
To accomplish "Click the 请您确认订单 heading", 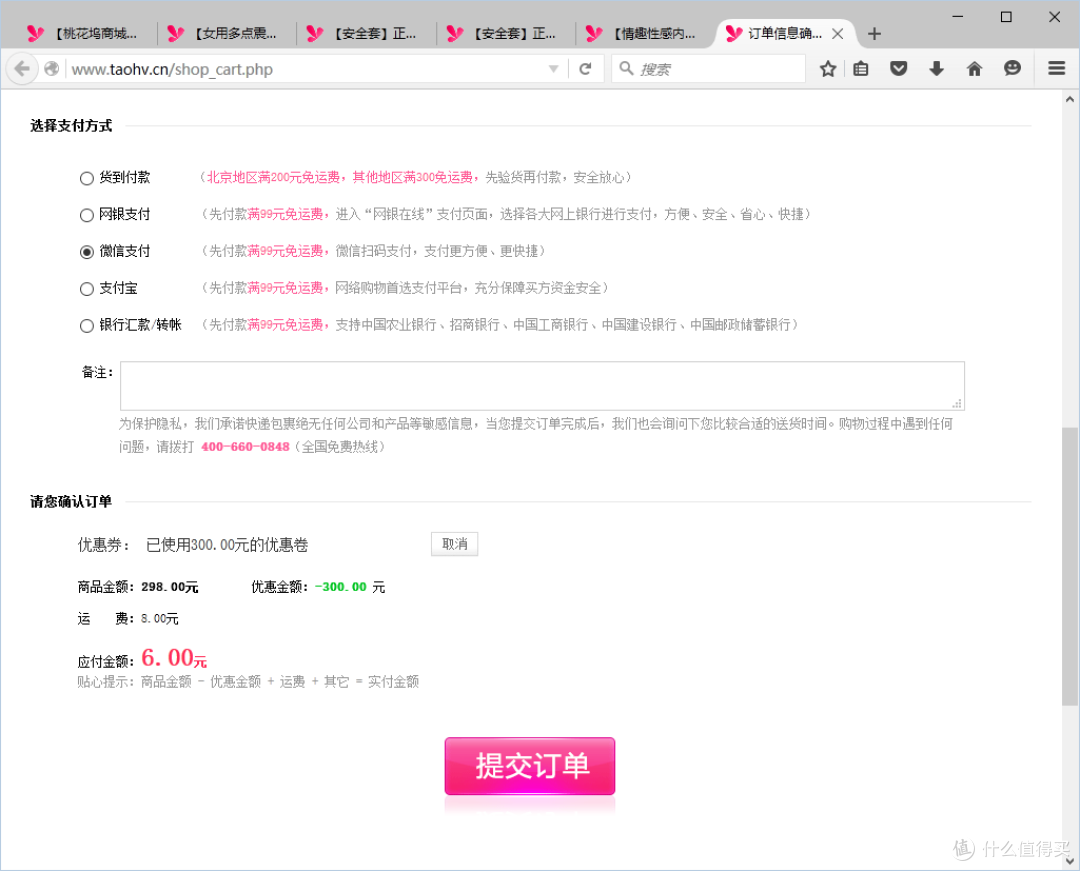I will (71, 501).
